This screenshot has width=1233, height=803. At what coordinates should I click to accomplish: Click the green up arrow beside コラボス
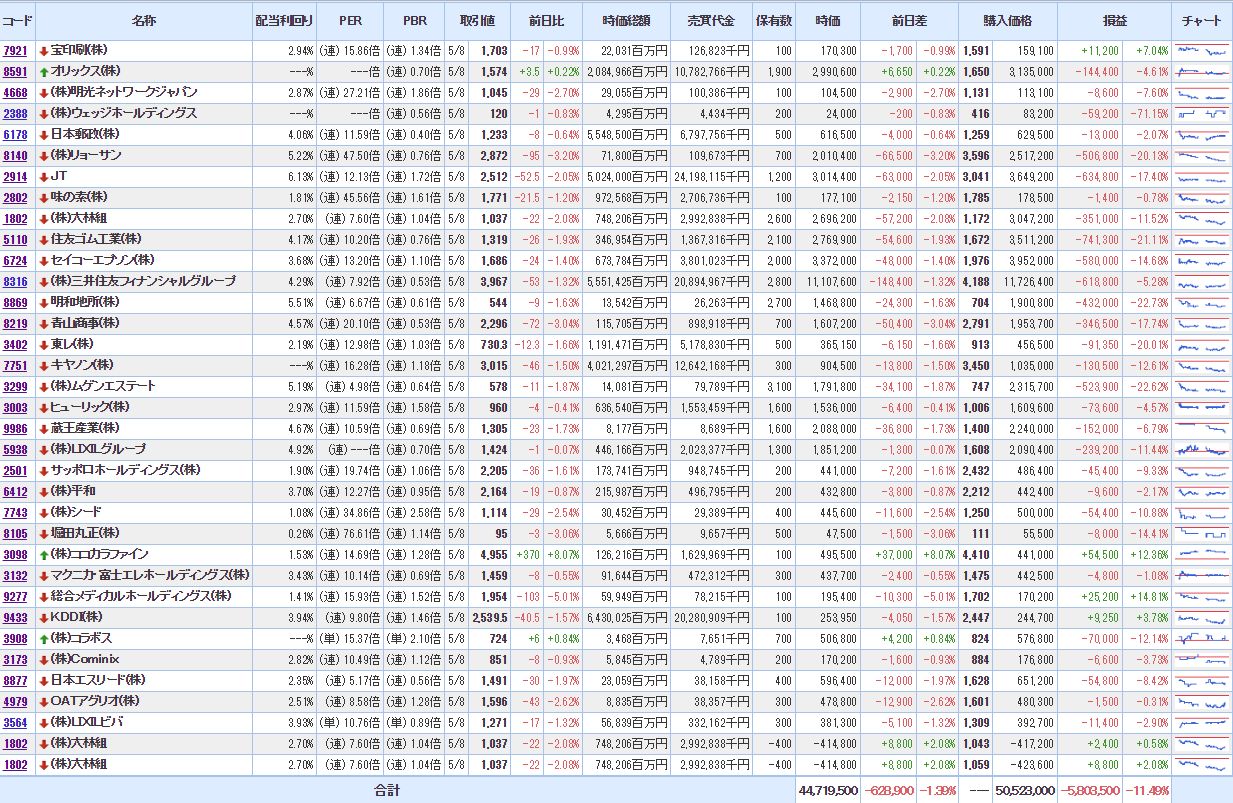44,638
